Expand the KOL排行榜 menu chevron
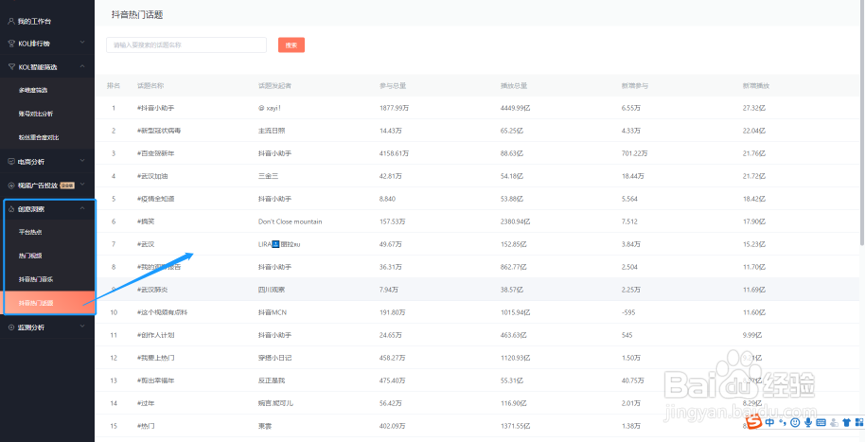The width and height of the screenshot is (865, 442). pos(82,42)
